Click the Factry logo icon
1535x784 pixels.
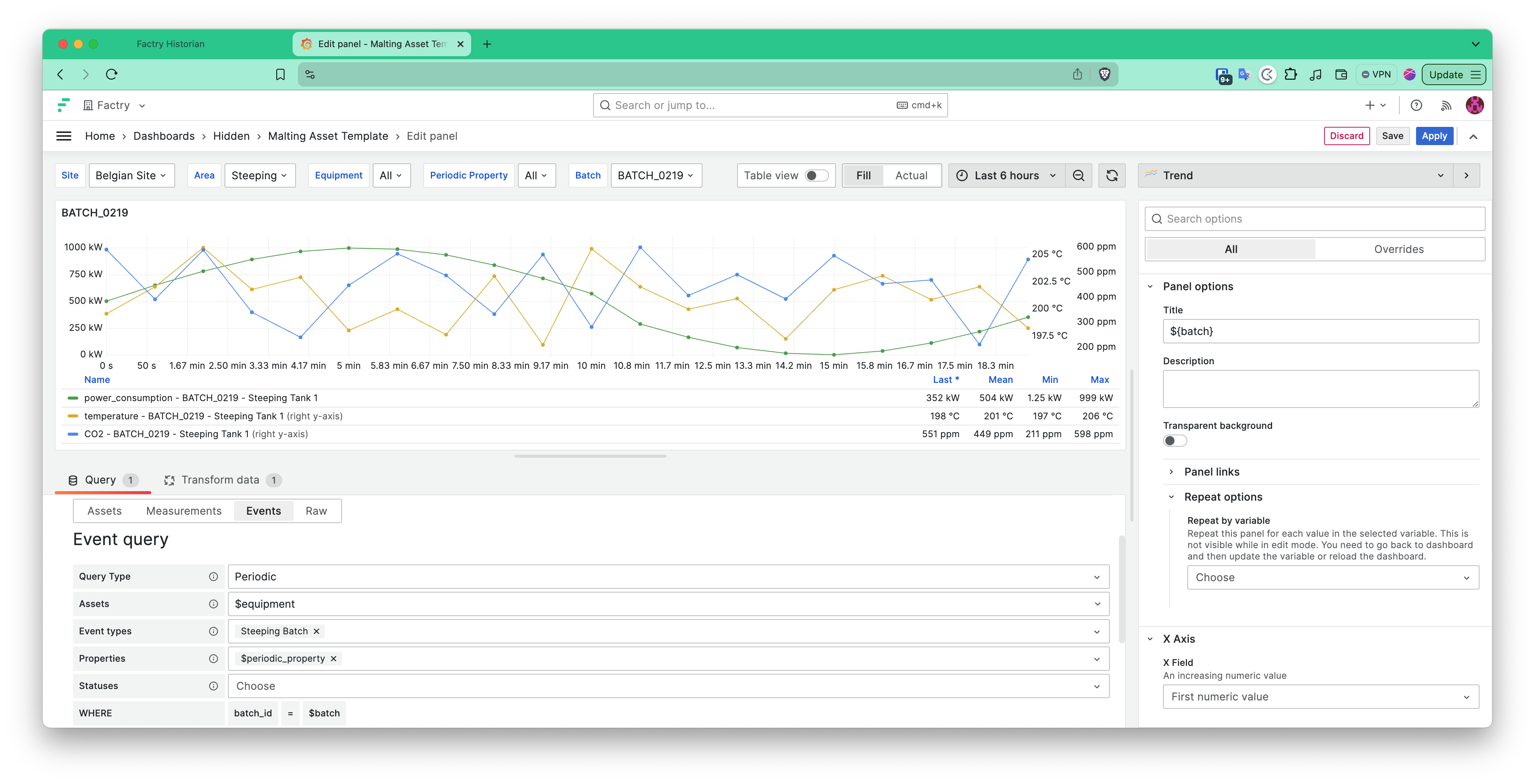coord(63,105)
